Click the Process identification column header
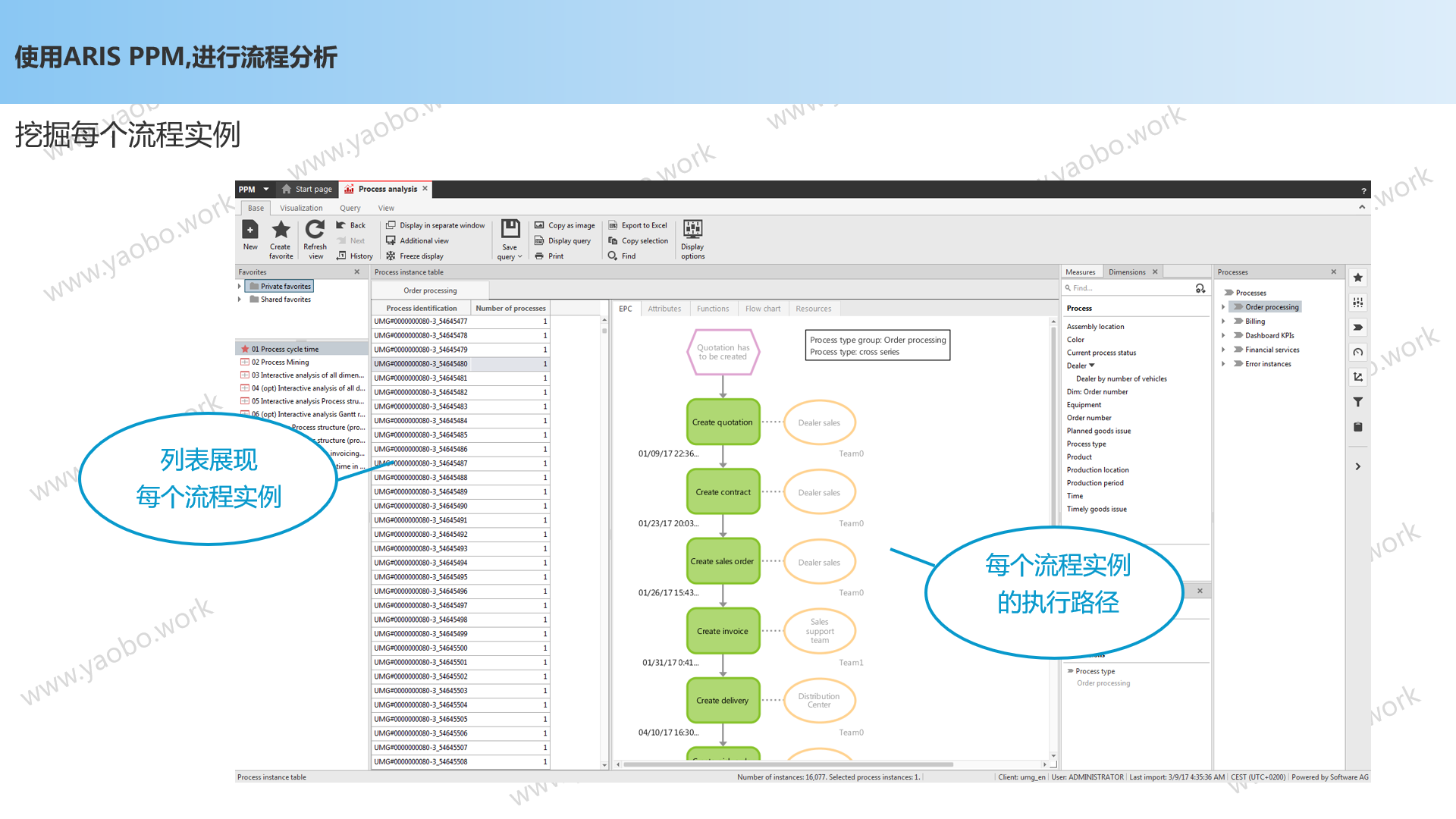1456x819 pixels. click(422, 308)
